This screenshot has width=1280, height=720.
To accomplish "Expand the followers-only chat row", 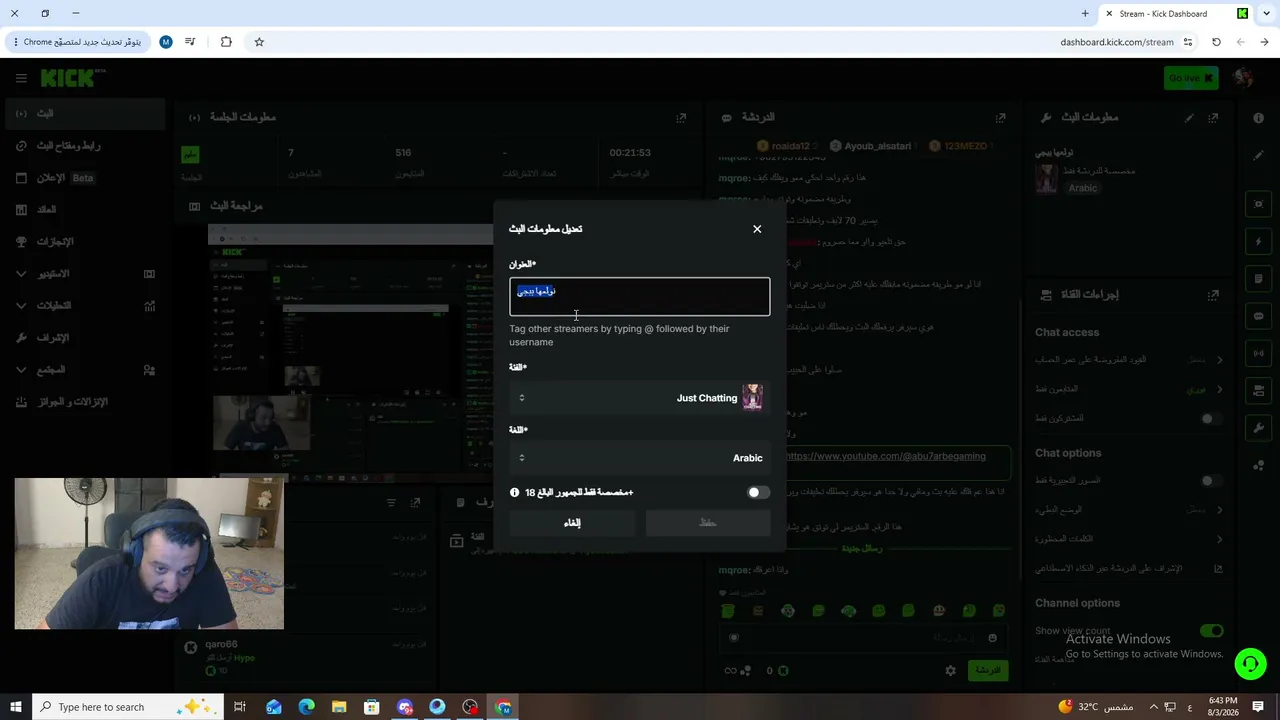I will (1128, 389).
